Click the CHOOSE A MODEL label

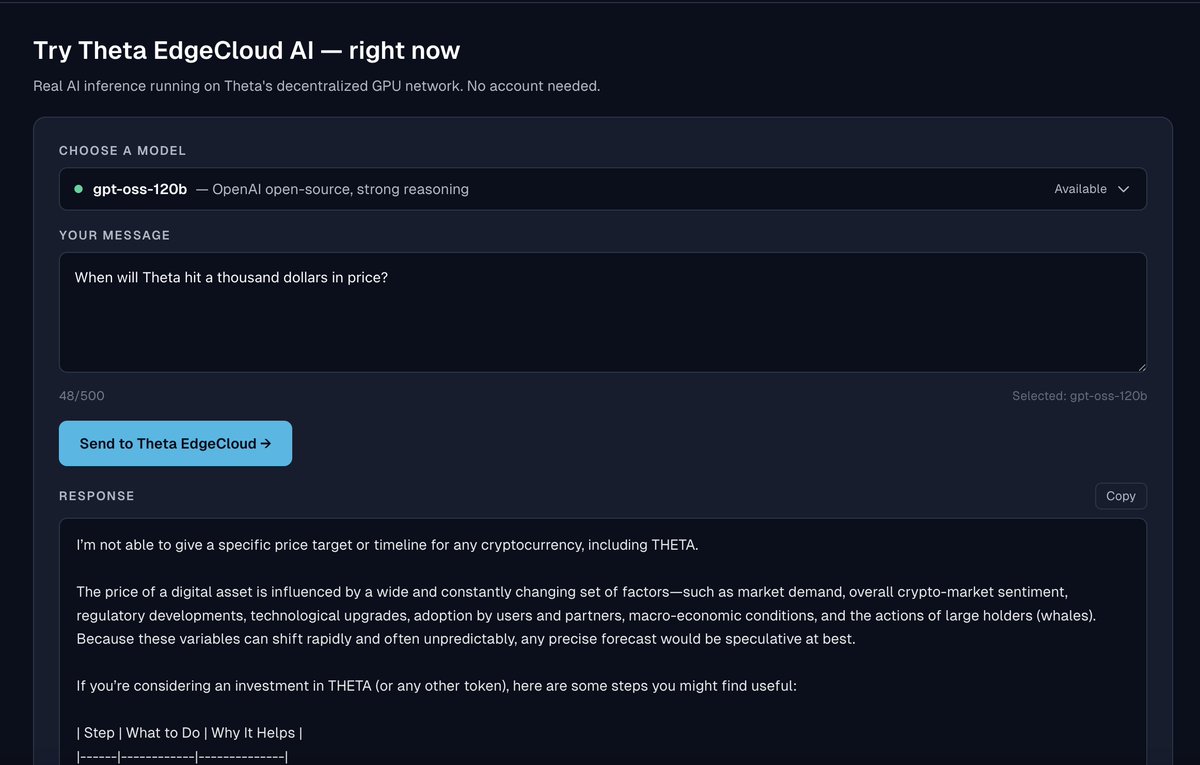point(122,151)
